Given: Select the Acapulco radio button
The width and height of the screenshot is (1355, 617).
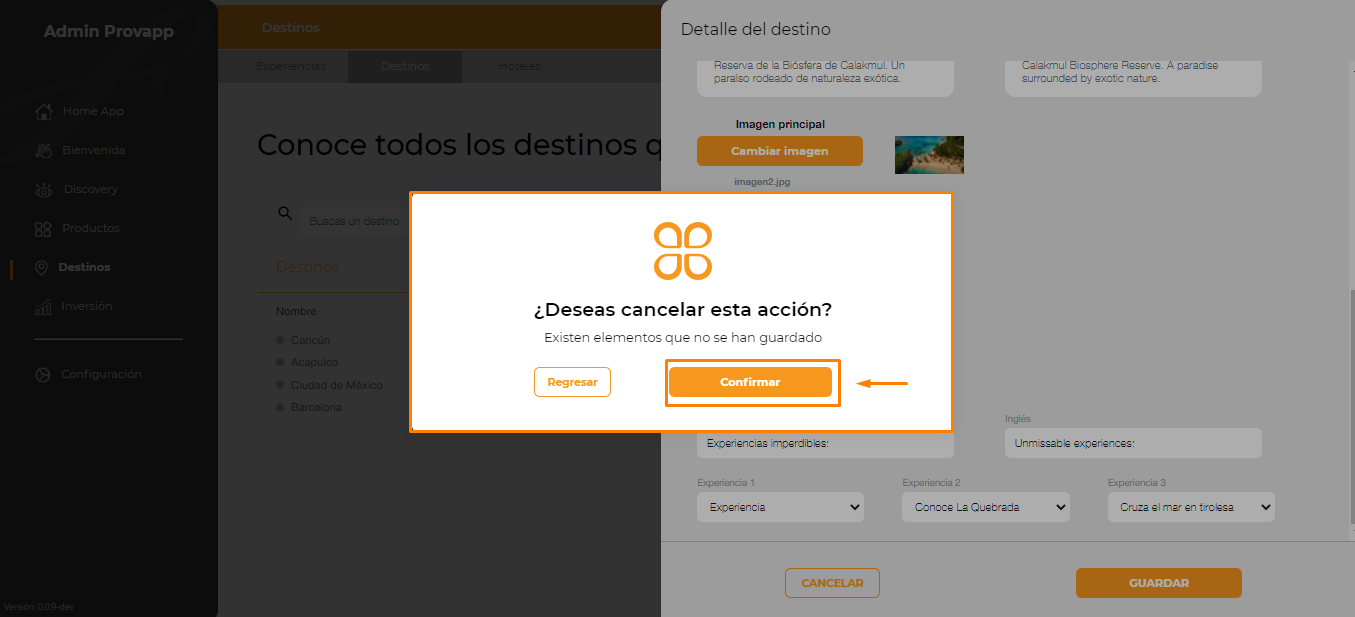Looking at the screenshot, I should point(281,362).
